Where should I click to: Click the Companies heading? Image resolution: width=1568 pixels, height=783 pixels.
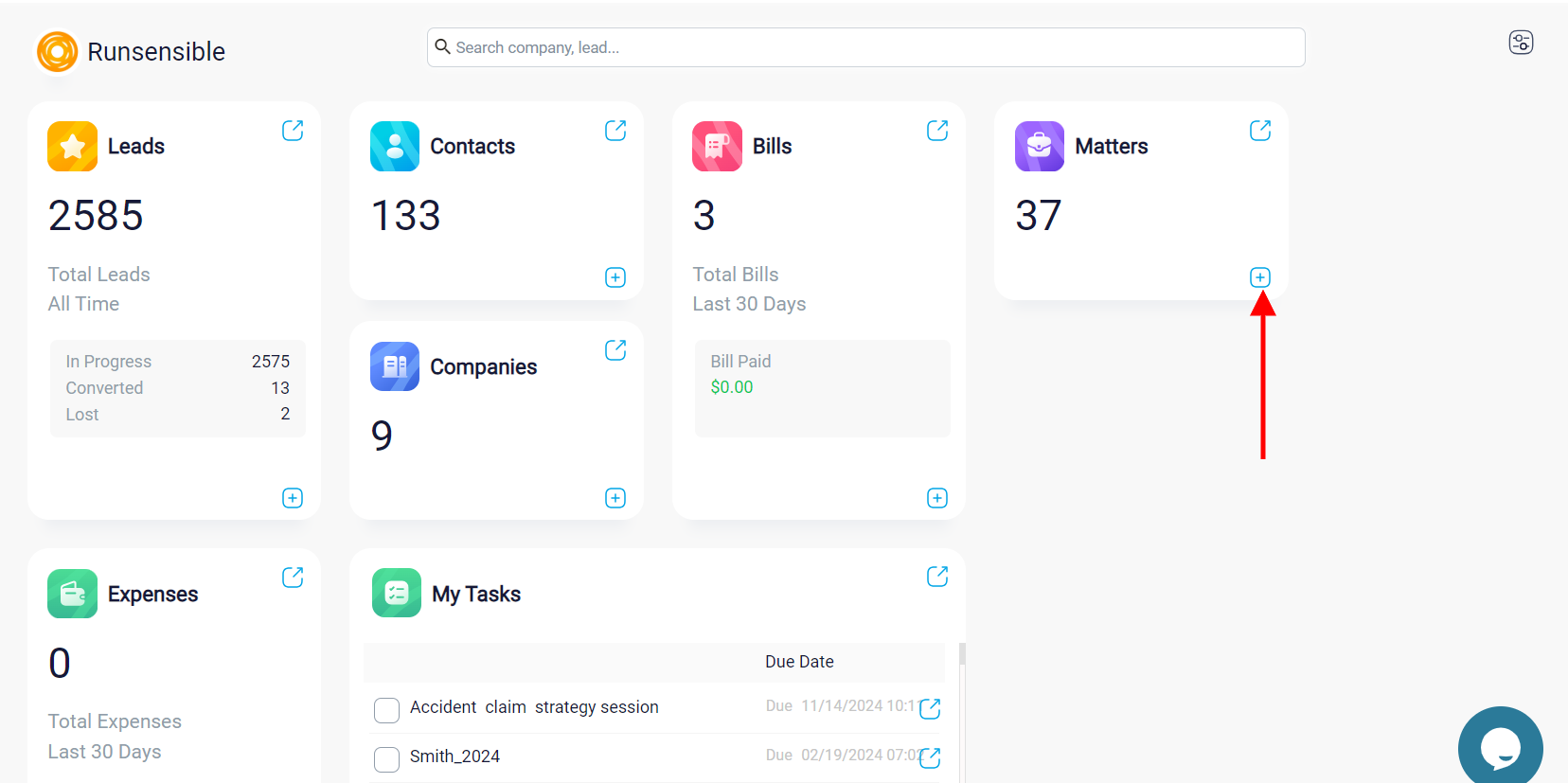click(484, 366)
